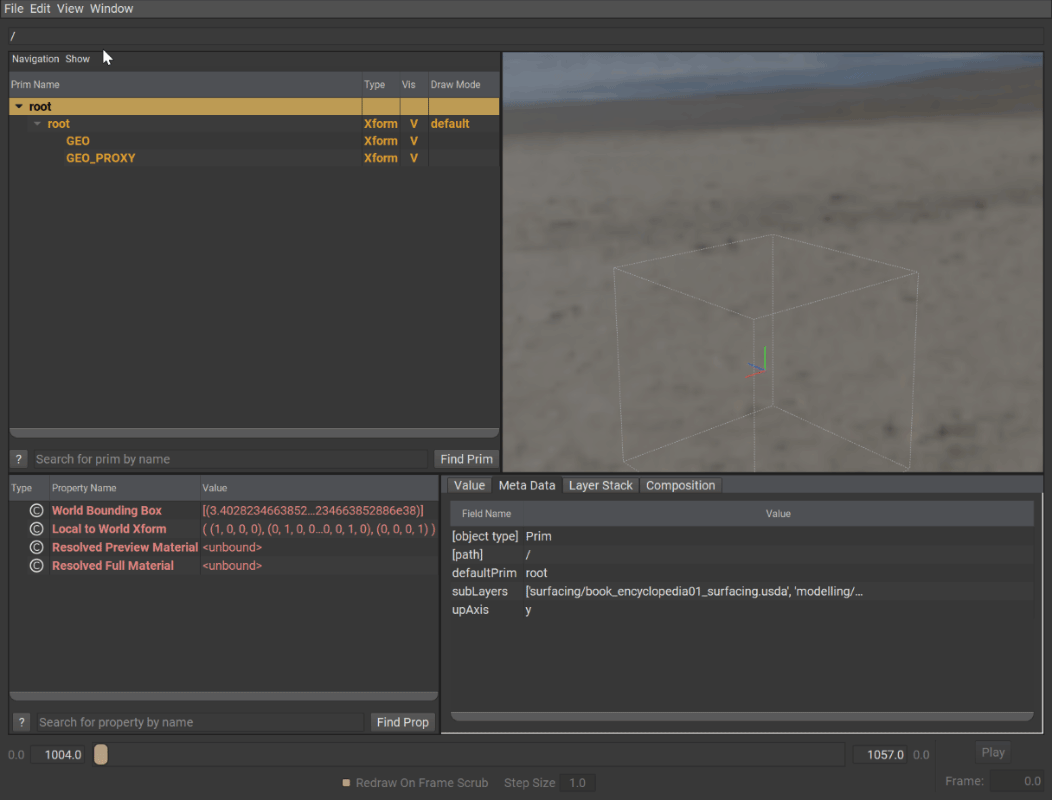1052x800 pixels.
Task: Click the frame slider handle
Action: click(100, 755)
